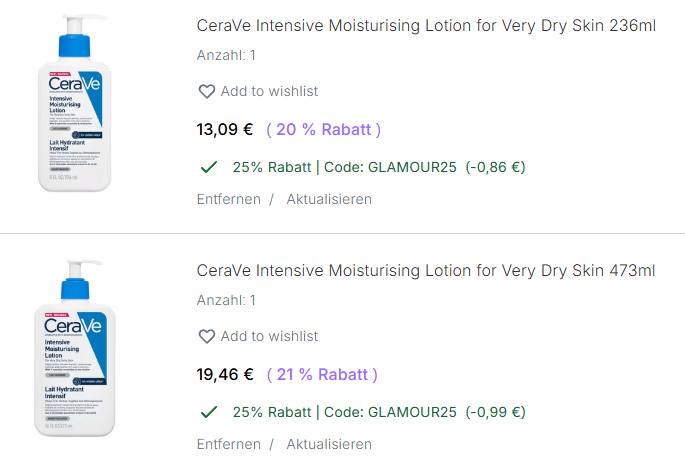
Task: Click 'Add to wishlist' text for 473ml
Action: [x=269, y=336]
